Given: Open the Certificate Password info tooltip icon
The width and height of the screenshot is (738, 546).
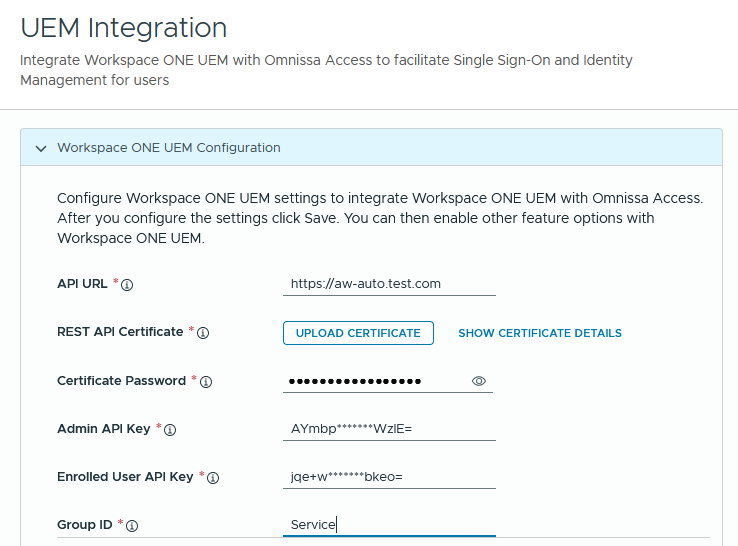Looking at the screenshot, I should click(x=206, y=381).
